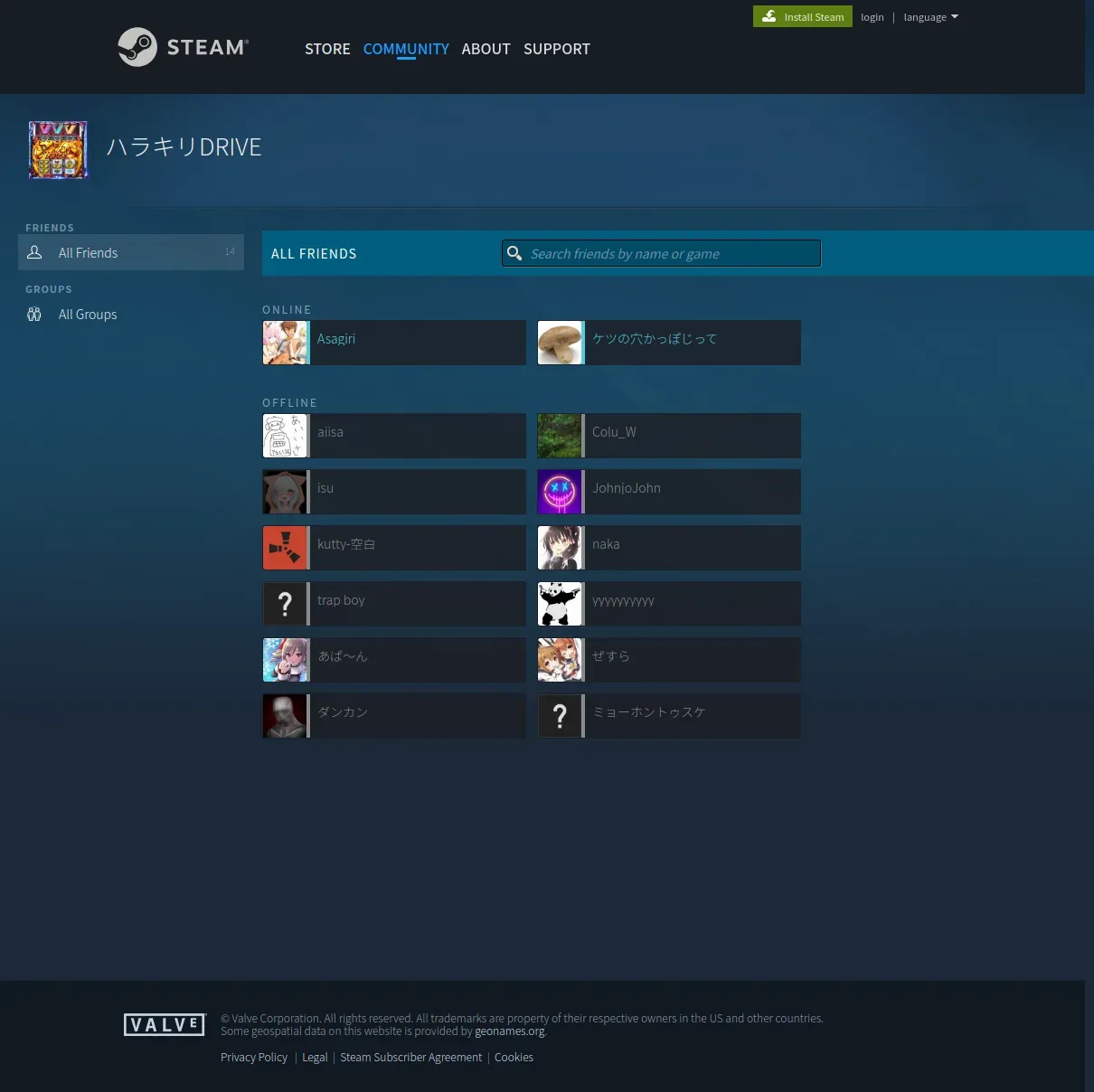The width and height of the screenshot is (1094, 1092).
Task: Open ぜすら's avatar image
Action: (x=561, y=660)
